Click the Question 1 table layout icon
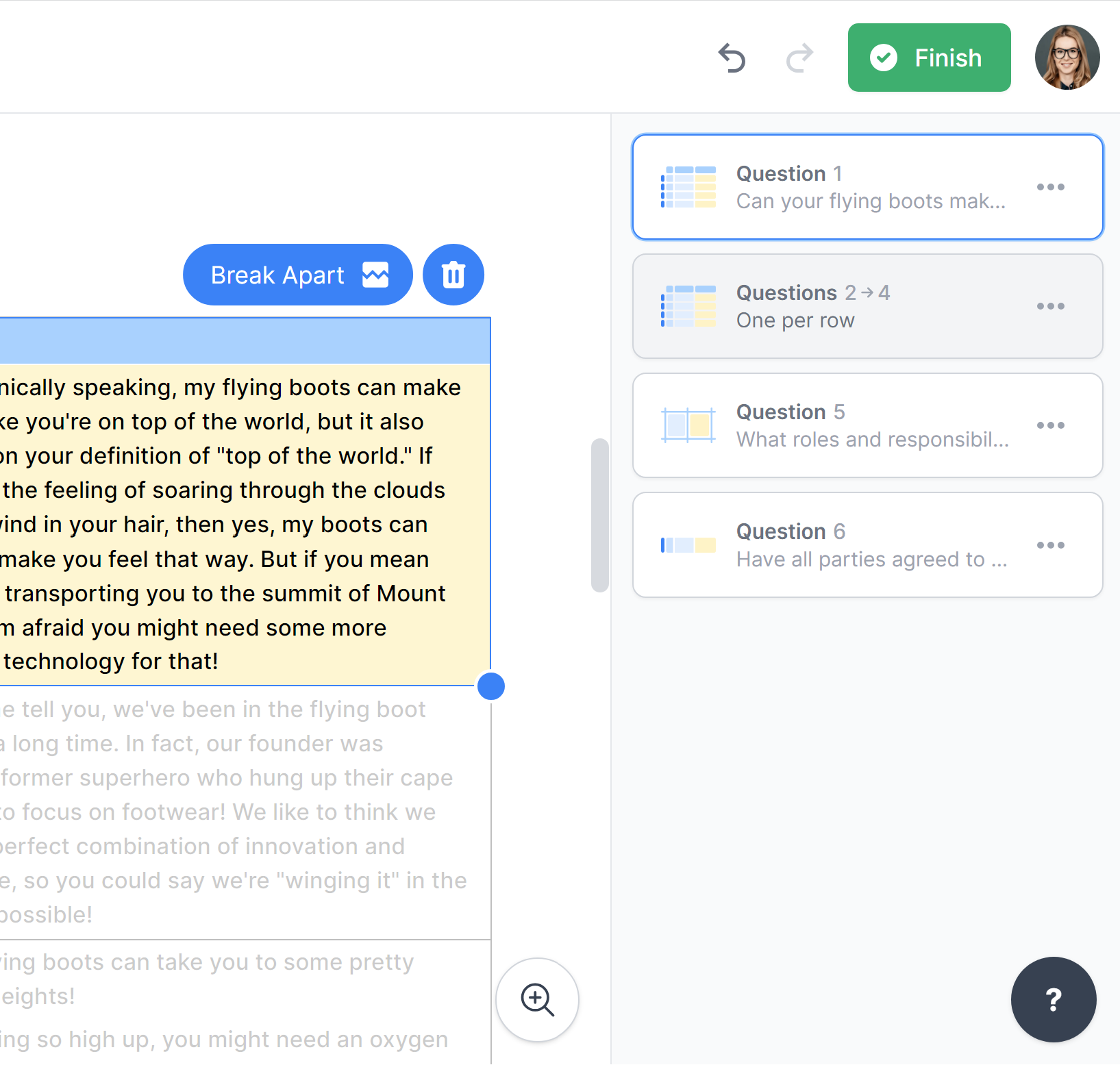1120x1065 pixels. [688, 187]
